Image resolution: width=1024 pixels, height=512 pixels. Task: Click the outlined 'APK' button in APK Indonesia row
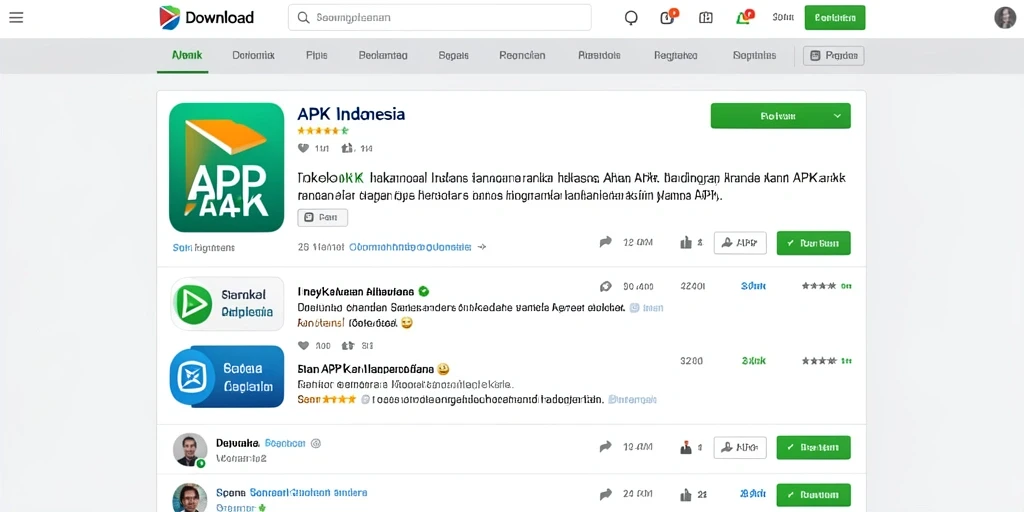click(x=740, y=243)
